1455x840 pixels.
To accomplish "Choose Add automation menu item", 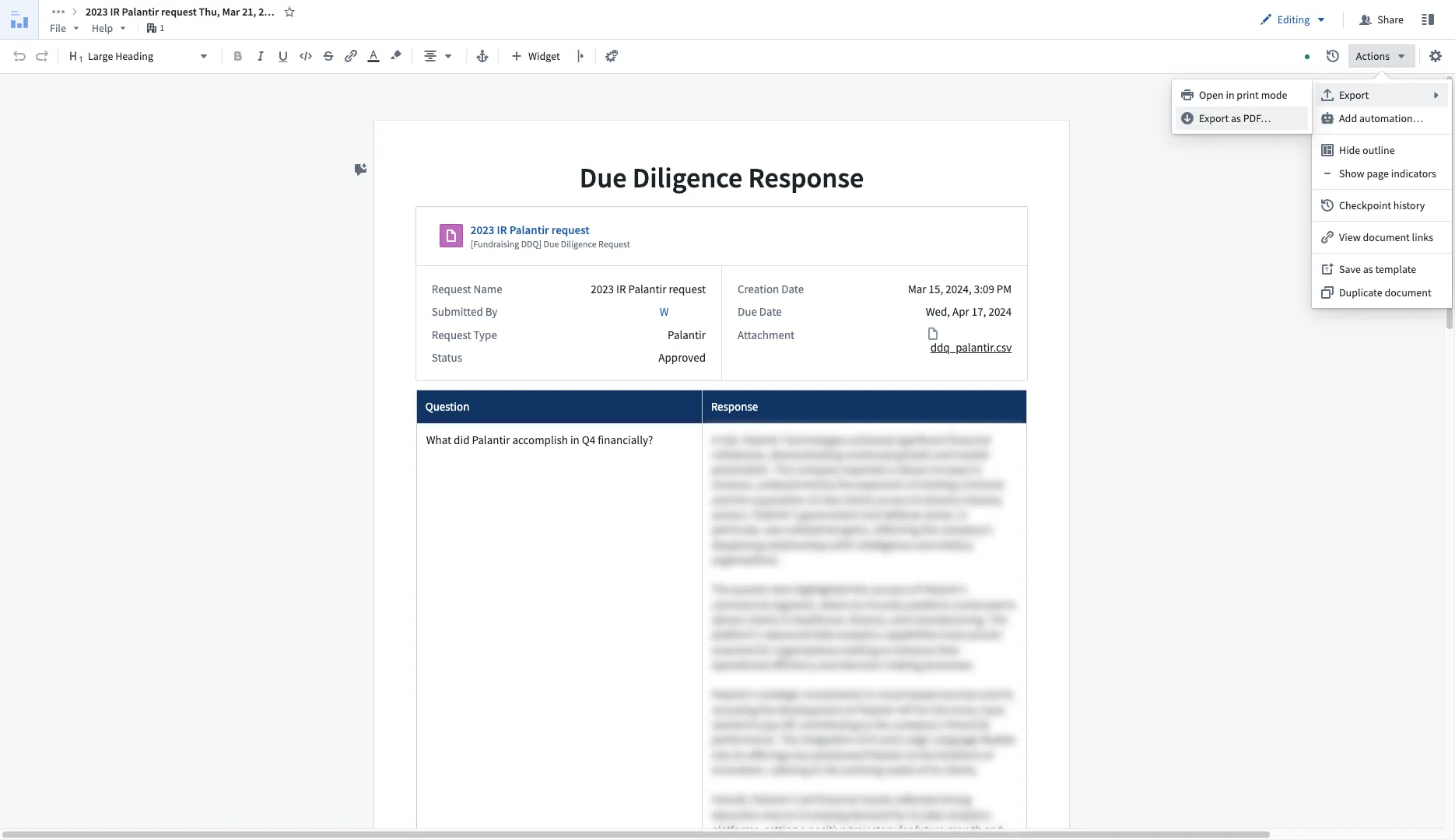I will [1380, 118].
